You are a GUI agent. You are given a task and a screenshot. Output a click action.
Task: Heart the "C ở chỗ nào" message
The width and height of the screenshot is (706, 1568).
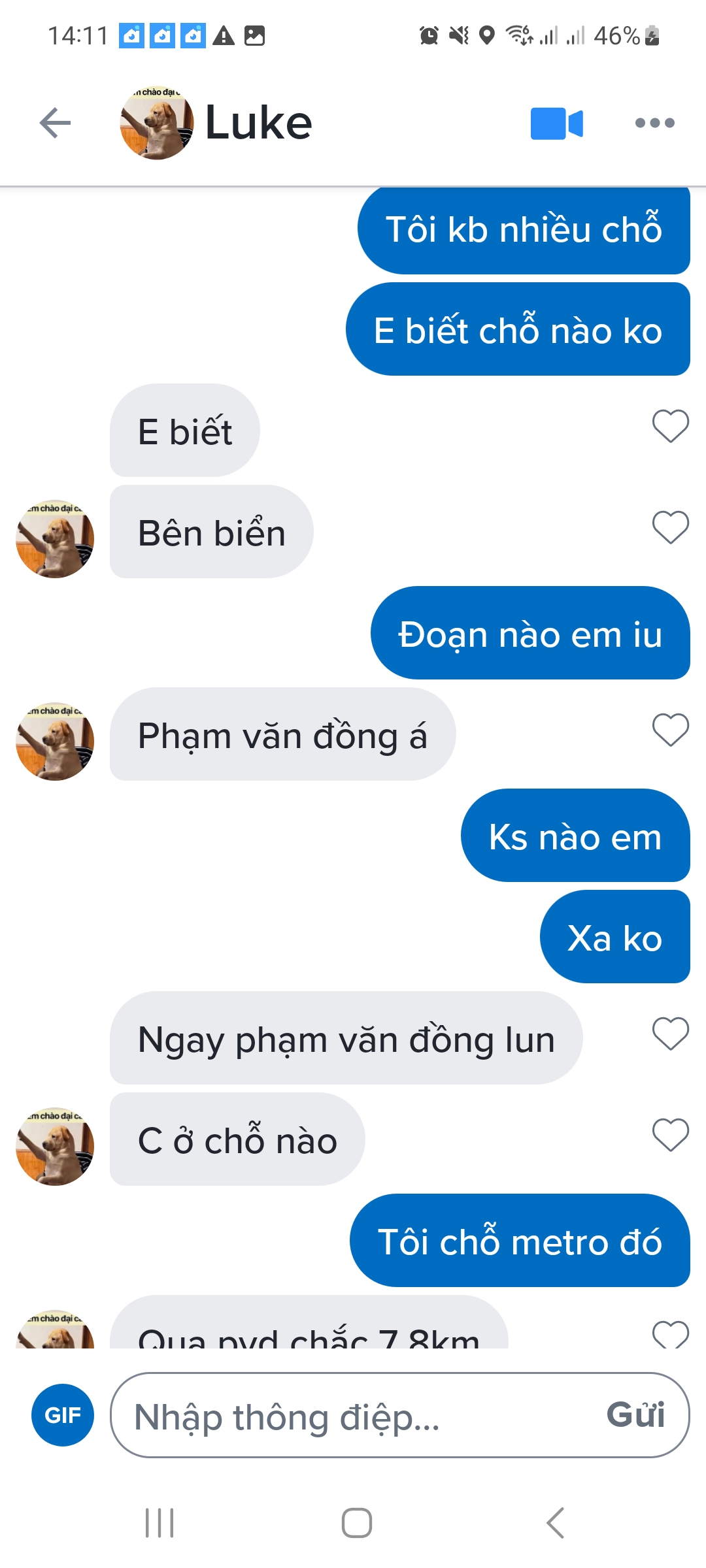click(671, 1135)
